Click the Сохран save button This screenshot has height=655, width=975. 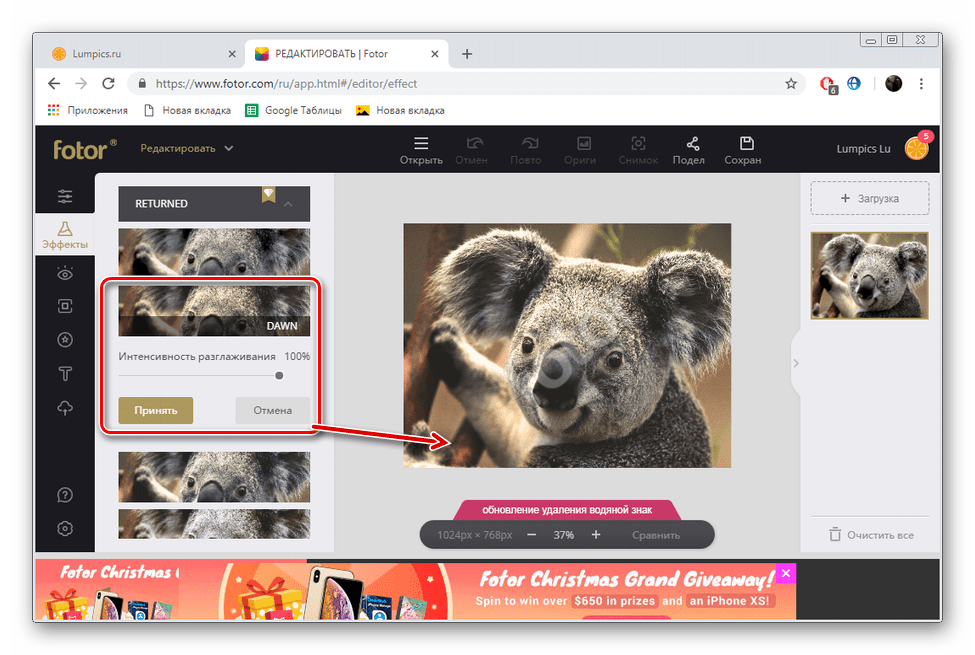742,151
